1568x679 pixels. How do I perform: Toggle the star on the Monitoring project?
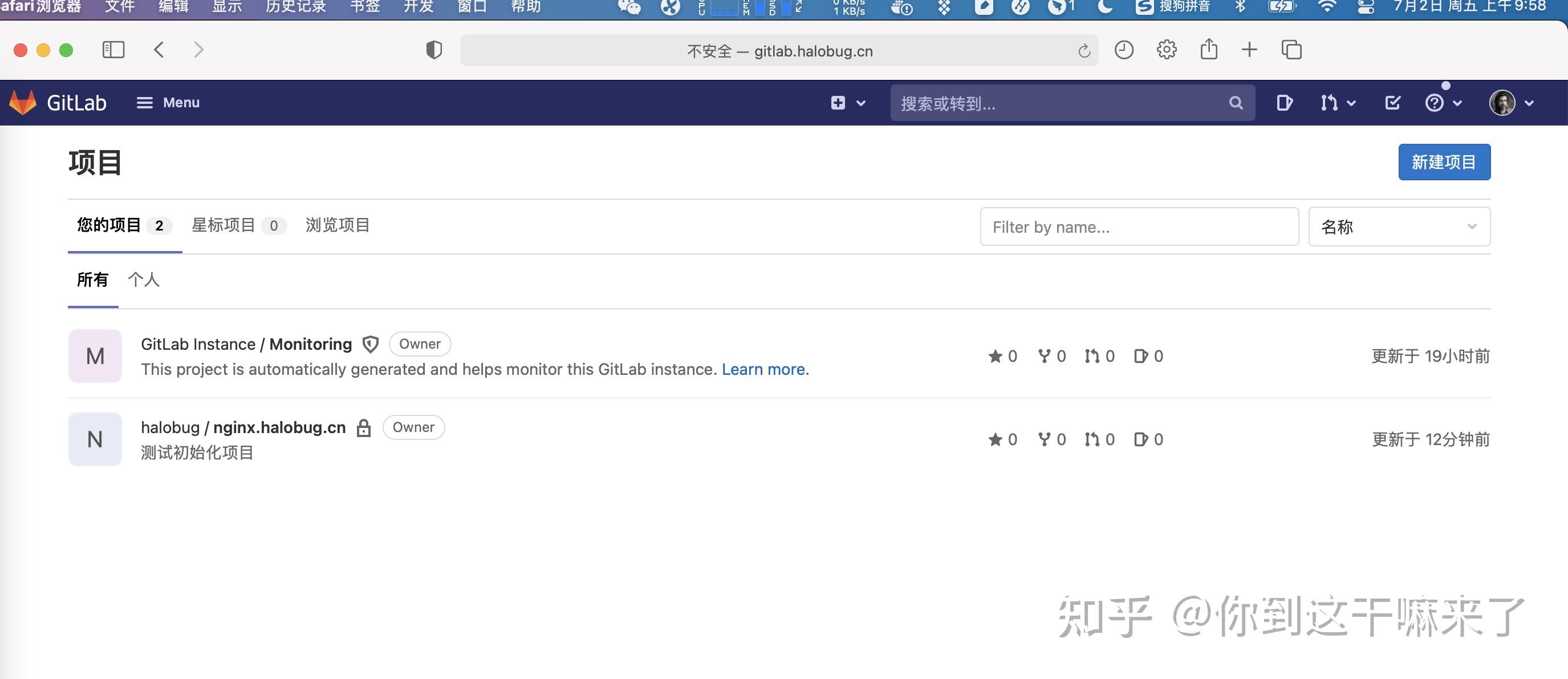click(x=996, y=356)
